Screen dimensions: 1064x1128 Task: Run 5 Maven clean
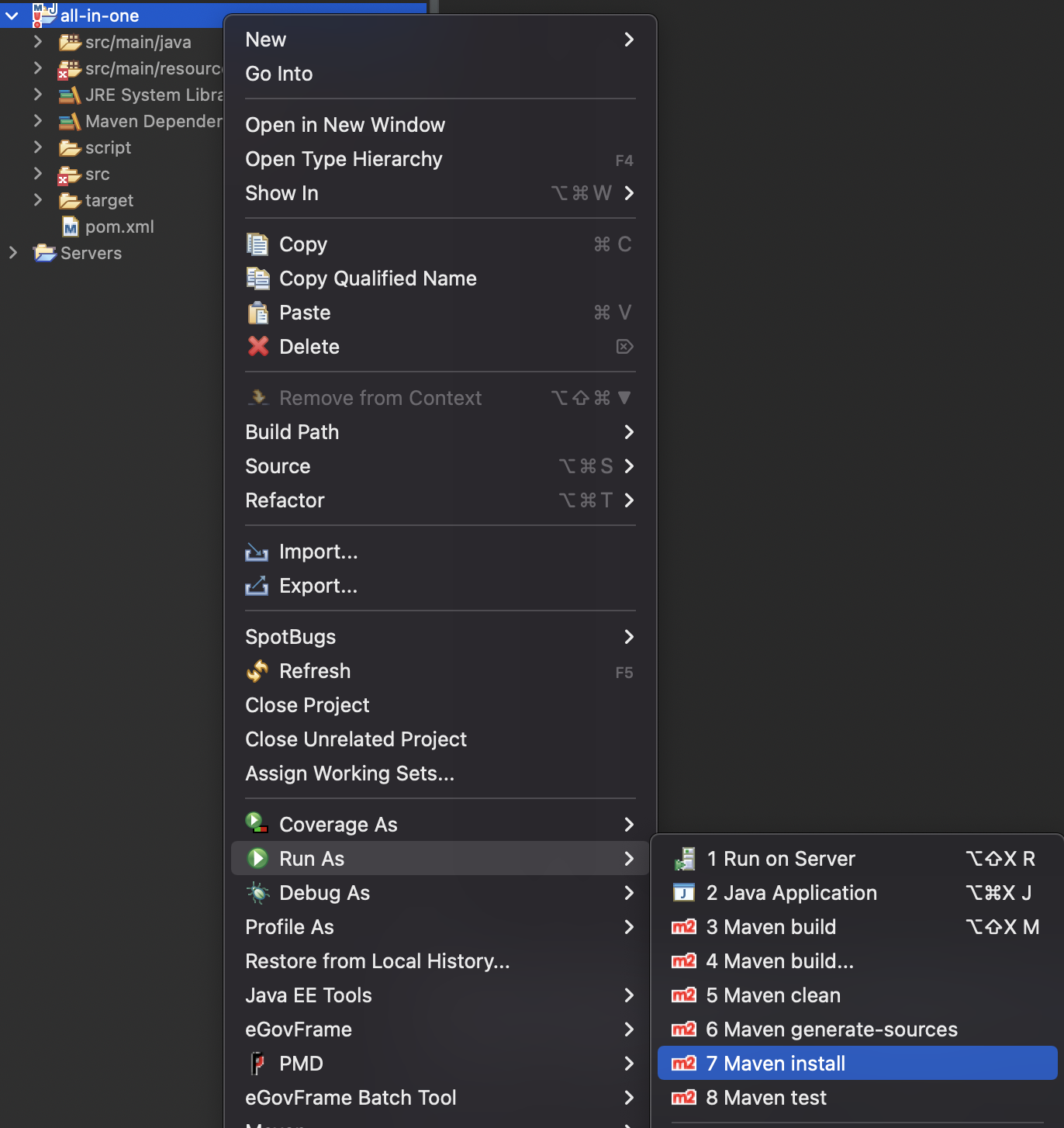pos(858,995)
